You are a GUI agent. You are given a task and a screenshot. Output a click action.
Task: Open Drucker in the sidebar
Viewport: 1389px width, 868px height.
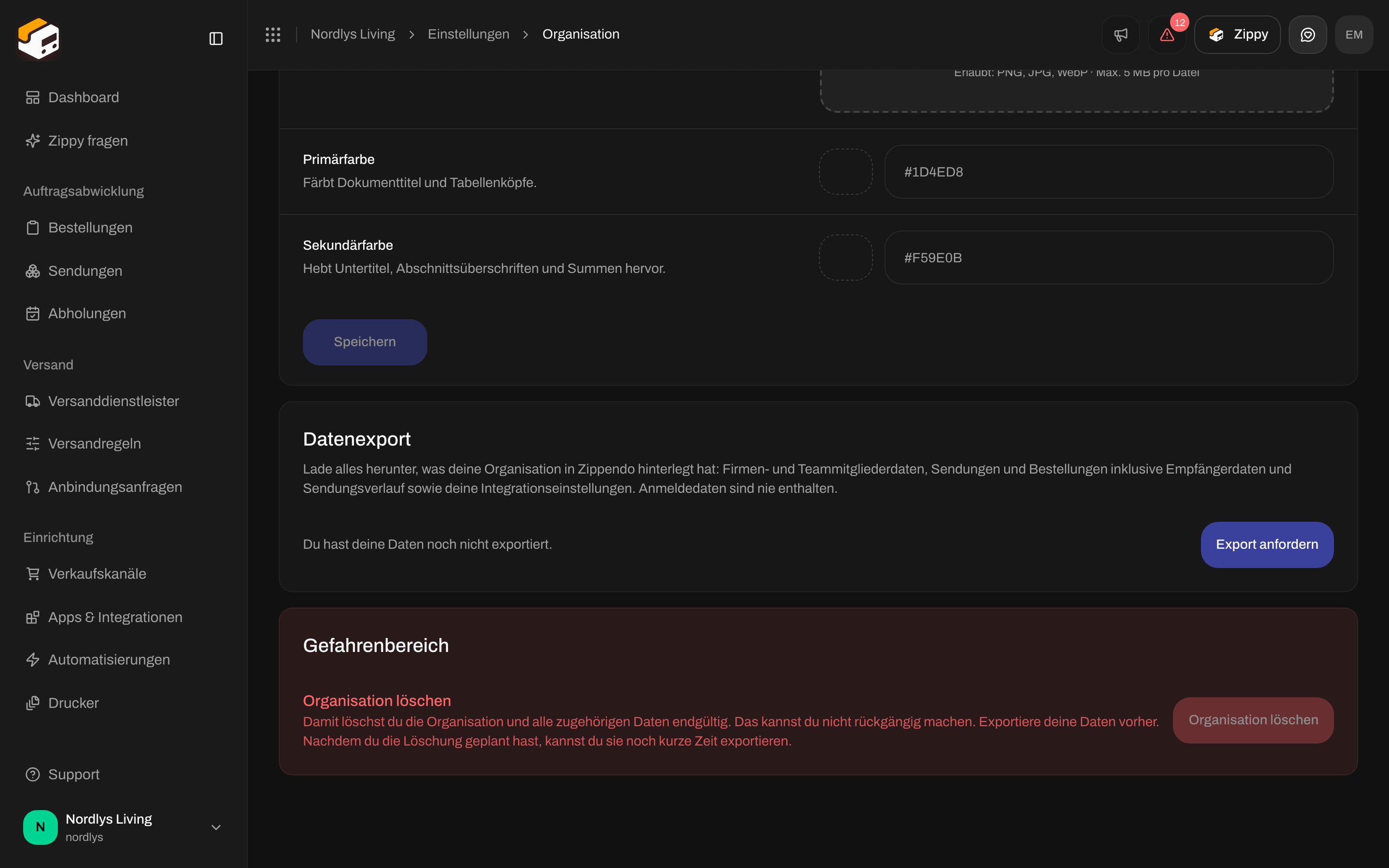[x=123, y=703]
